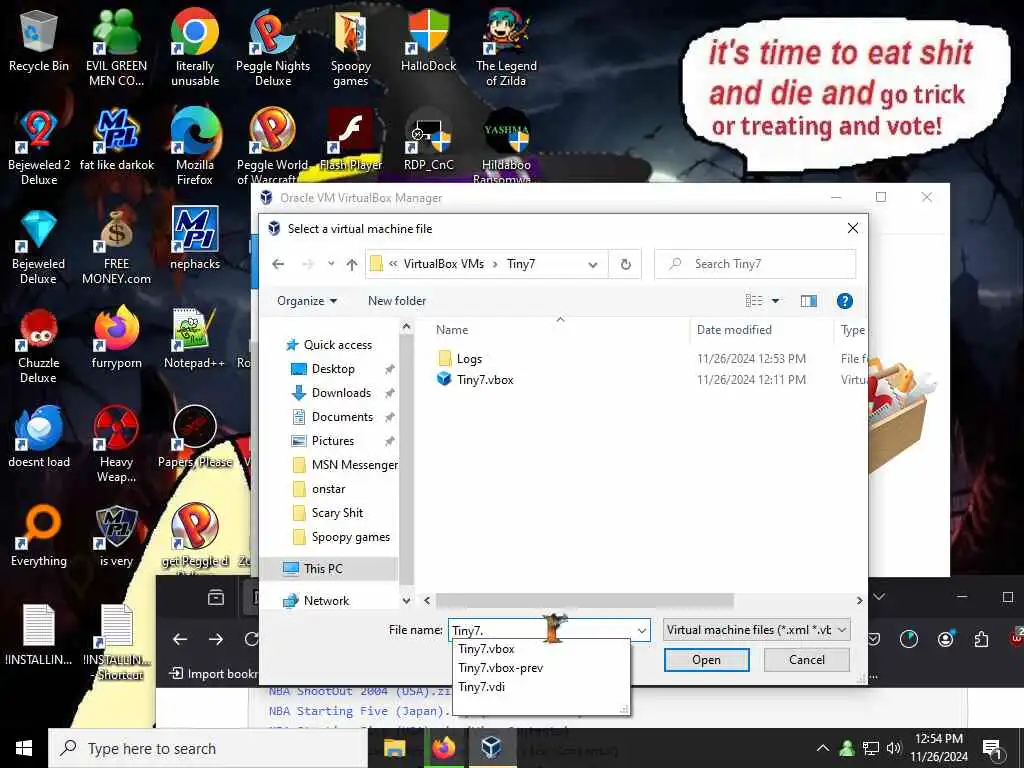Select Scary Shit folder in navigation pane
This screenshot has width=1024, height=768.
tap(337, 513)
